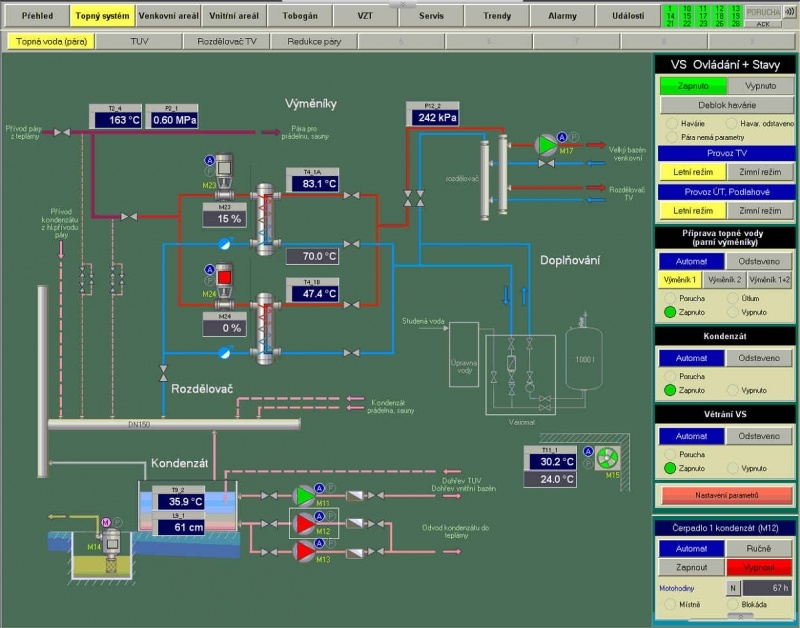Open the M14 sump pump icon
The height and width of the screenshot is (628, 800).
point(111,550)
